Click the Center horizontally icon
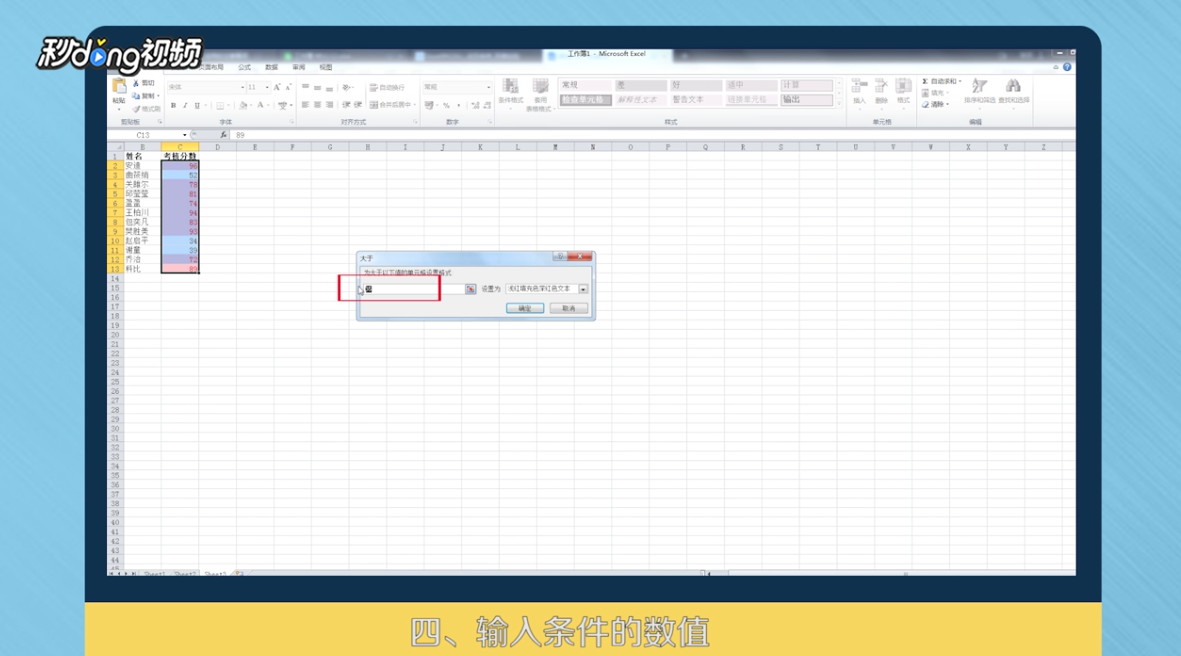Image resolution: width=1181 pixels, height=656 pixels. (x=317, y=105)
